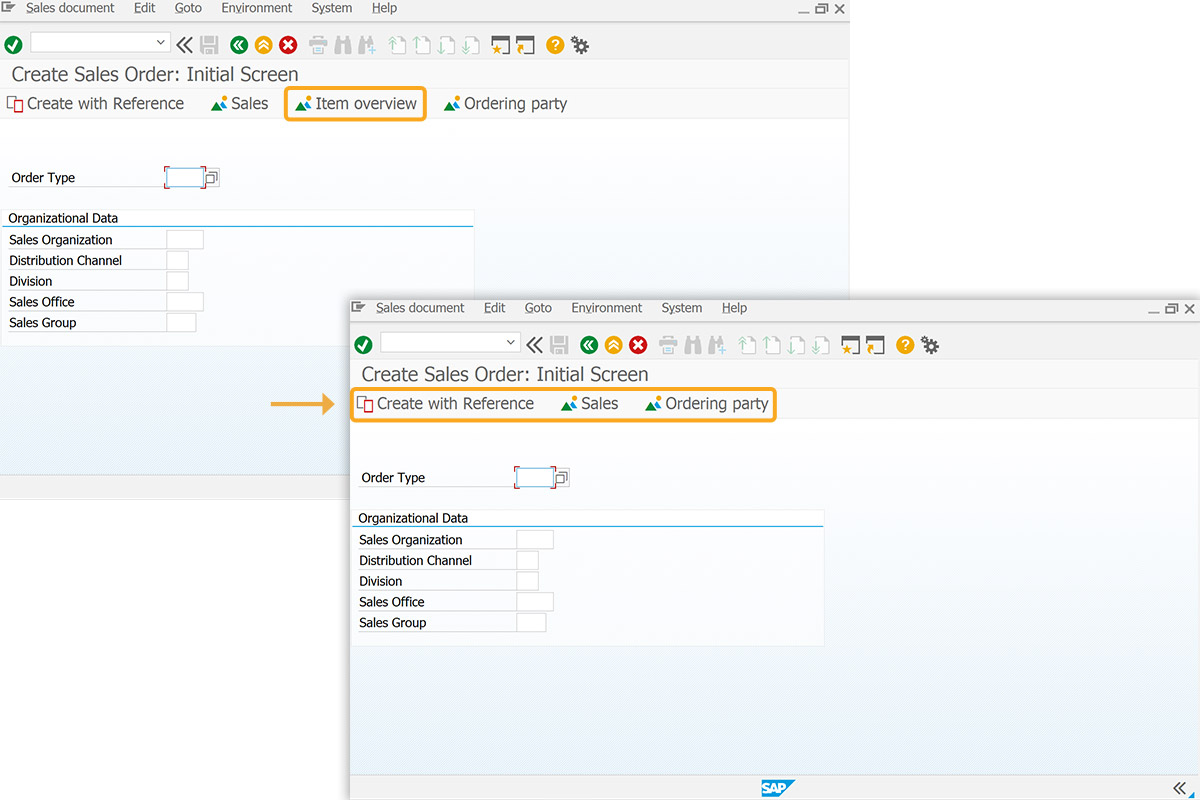The width and height of the screenshot is (1200, 800).
Task: Click Distribution Channel field in front window
Action: coord(528,561)
